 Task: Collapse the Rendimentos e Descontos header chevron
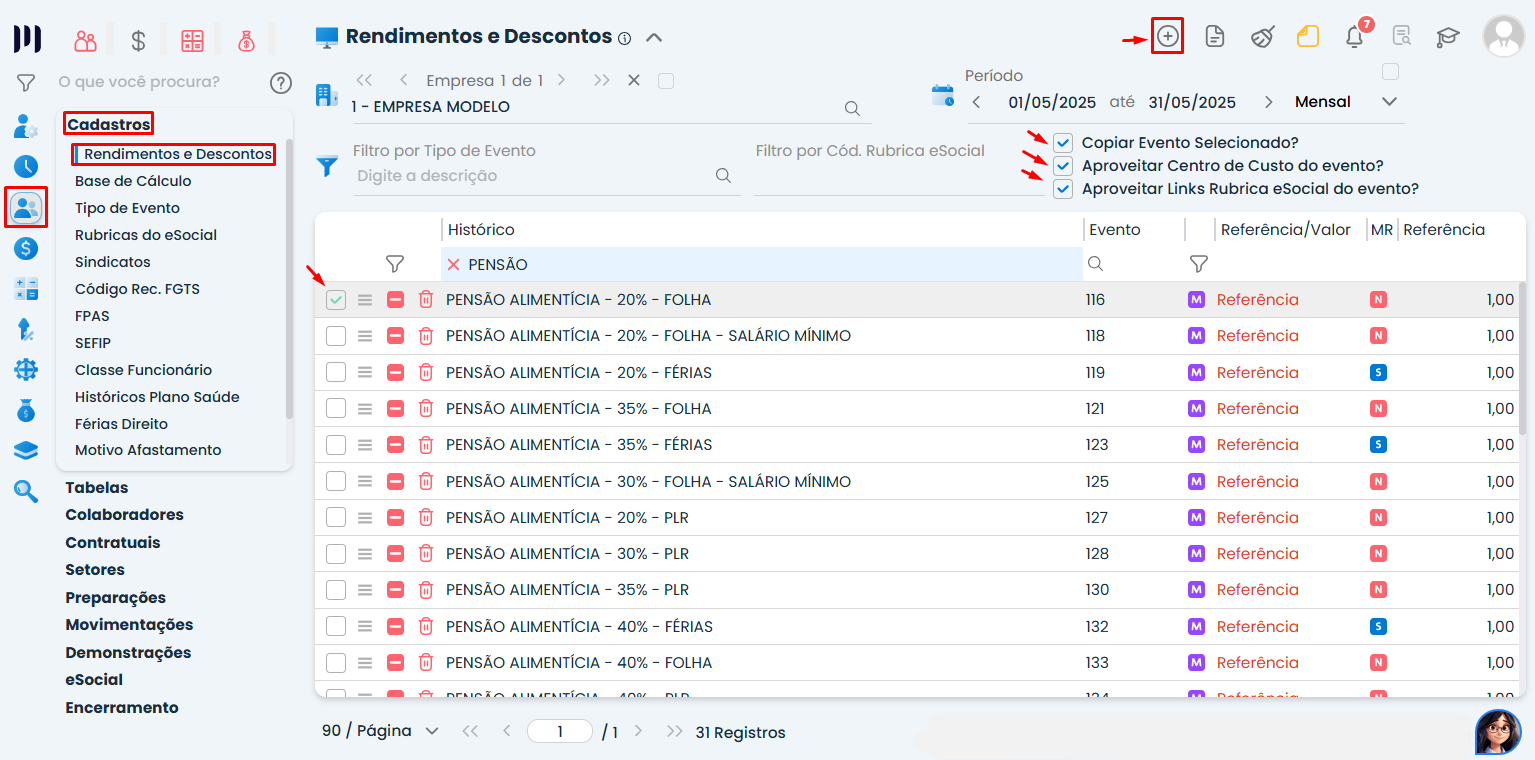(654, 38)
